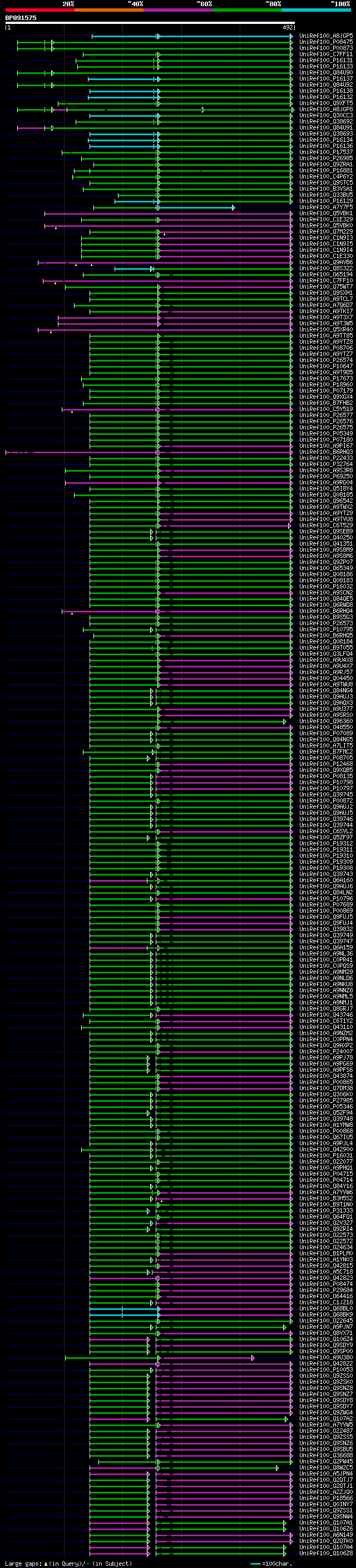The width and height of the screenshot is (356, 1568).
Task: Click the white query sequence bar
Action: click(150, 22)
